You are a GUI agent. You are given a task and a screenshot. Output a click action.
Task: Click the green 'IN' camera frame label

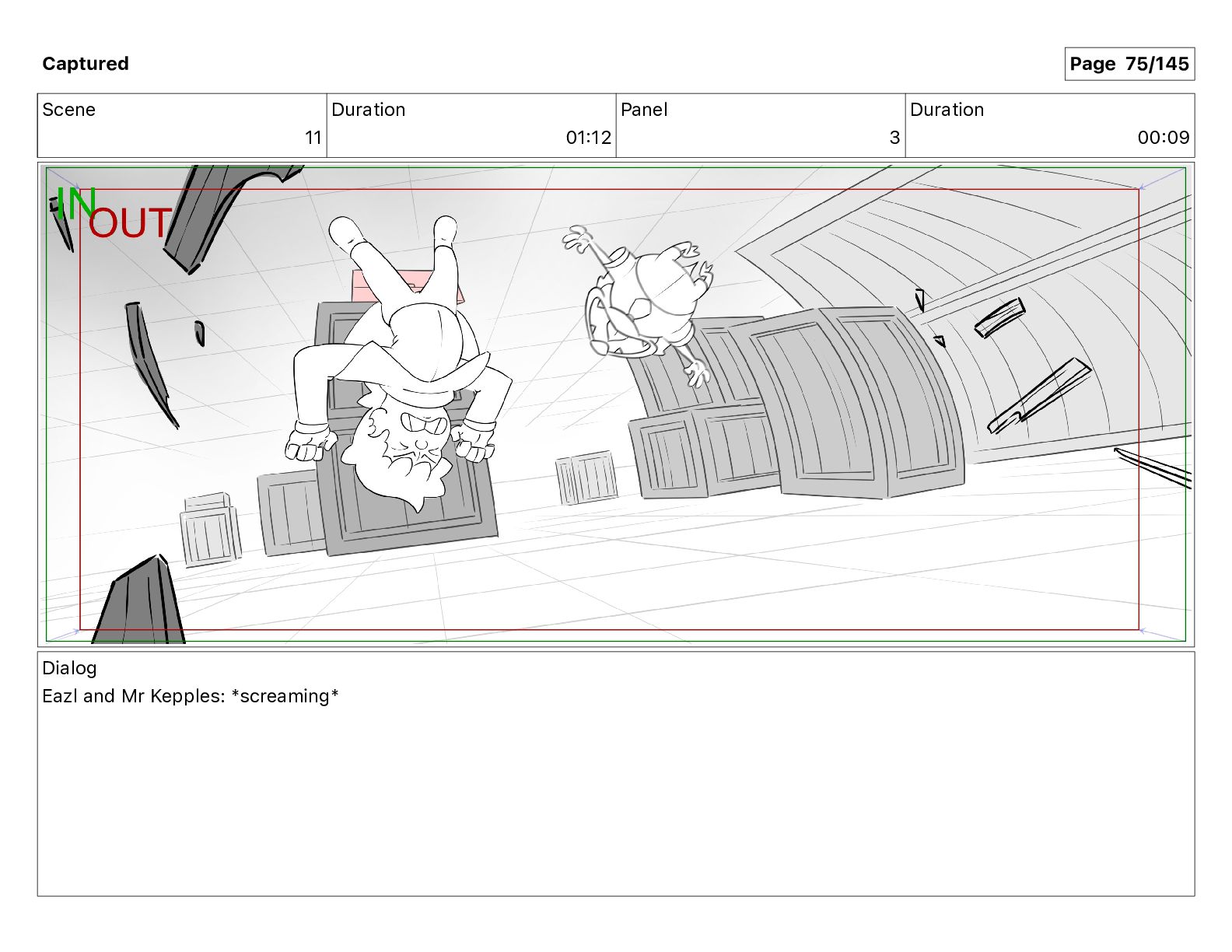(x=76, y=204)
